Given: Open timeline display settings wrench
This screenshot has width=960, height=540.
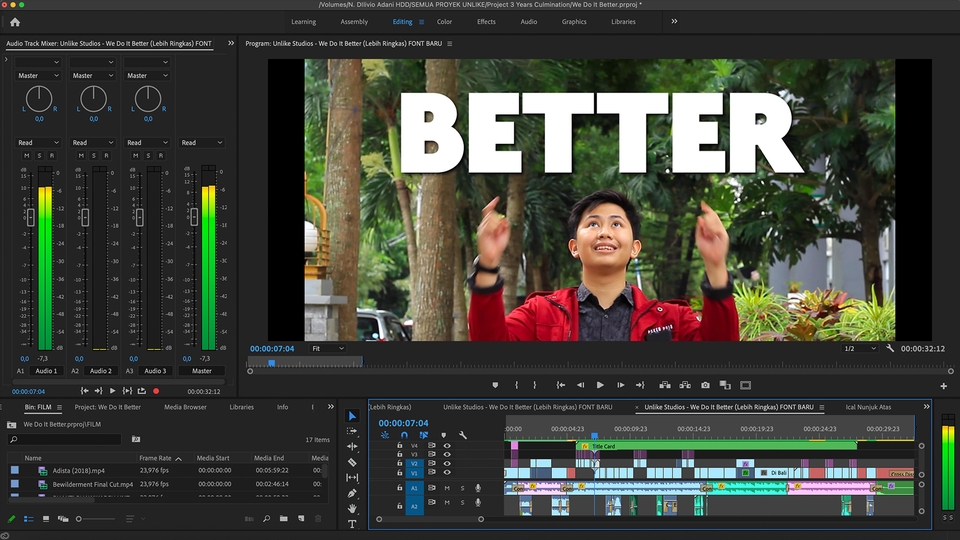Looking at the screenshot, I should [463, 435].
